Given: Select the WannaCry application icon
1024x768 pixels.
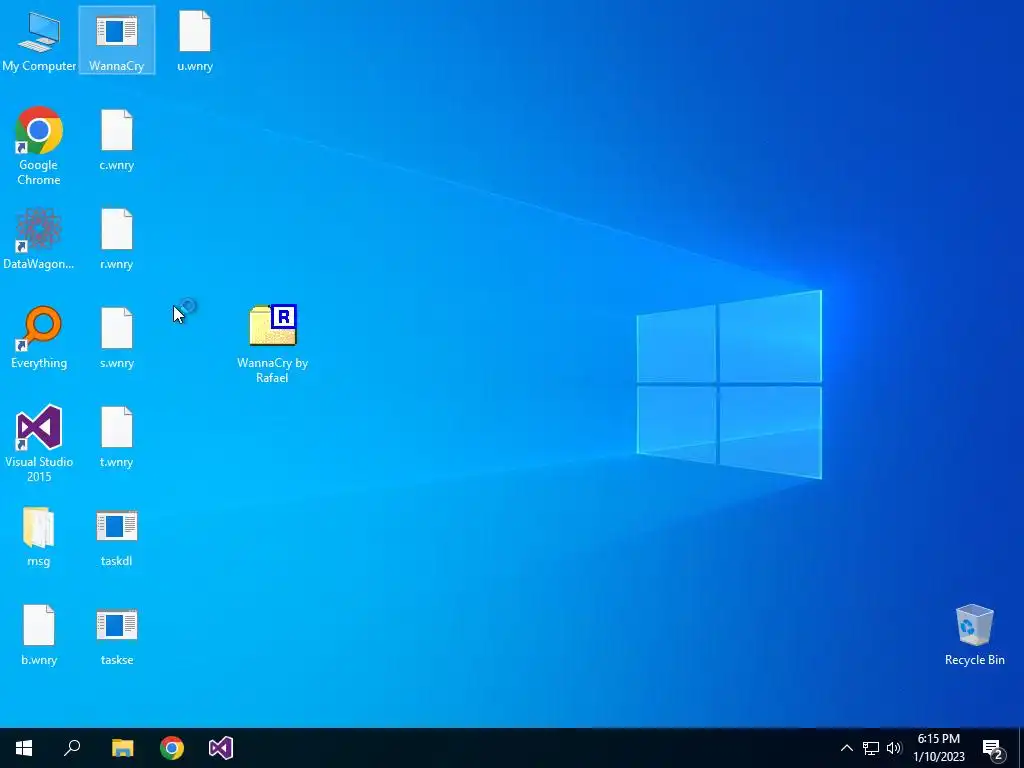Looking at the screenshot, I should click(x=116, y=40).
